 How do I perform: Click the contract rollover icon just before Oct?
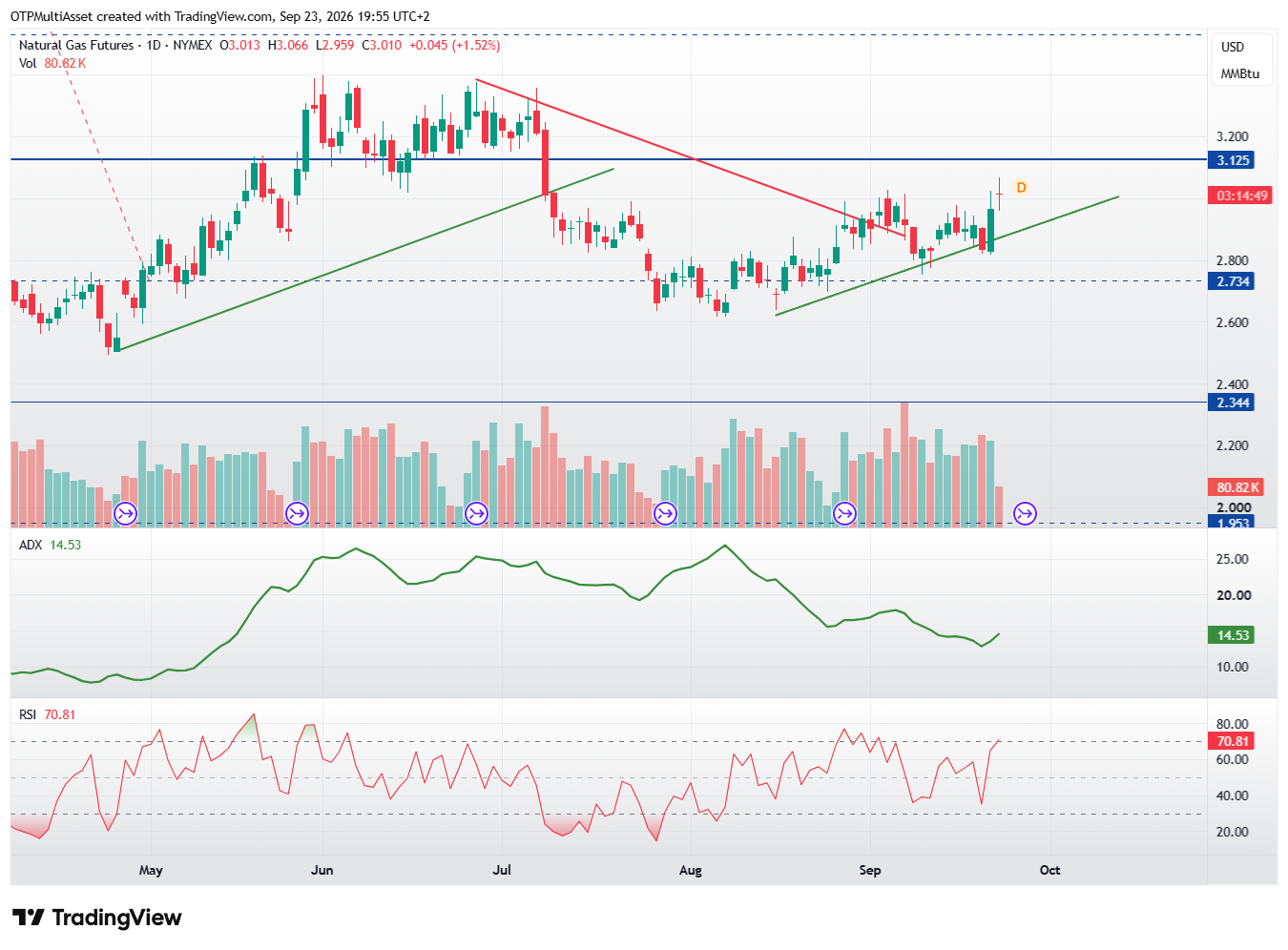1025,514
